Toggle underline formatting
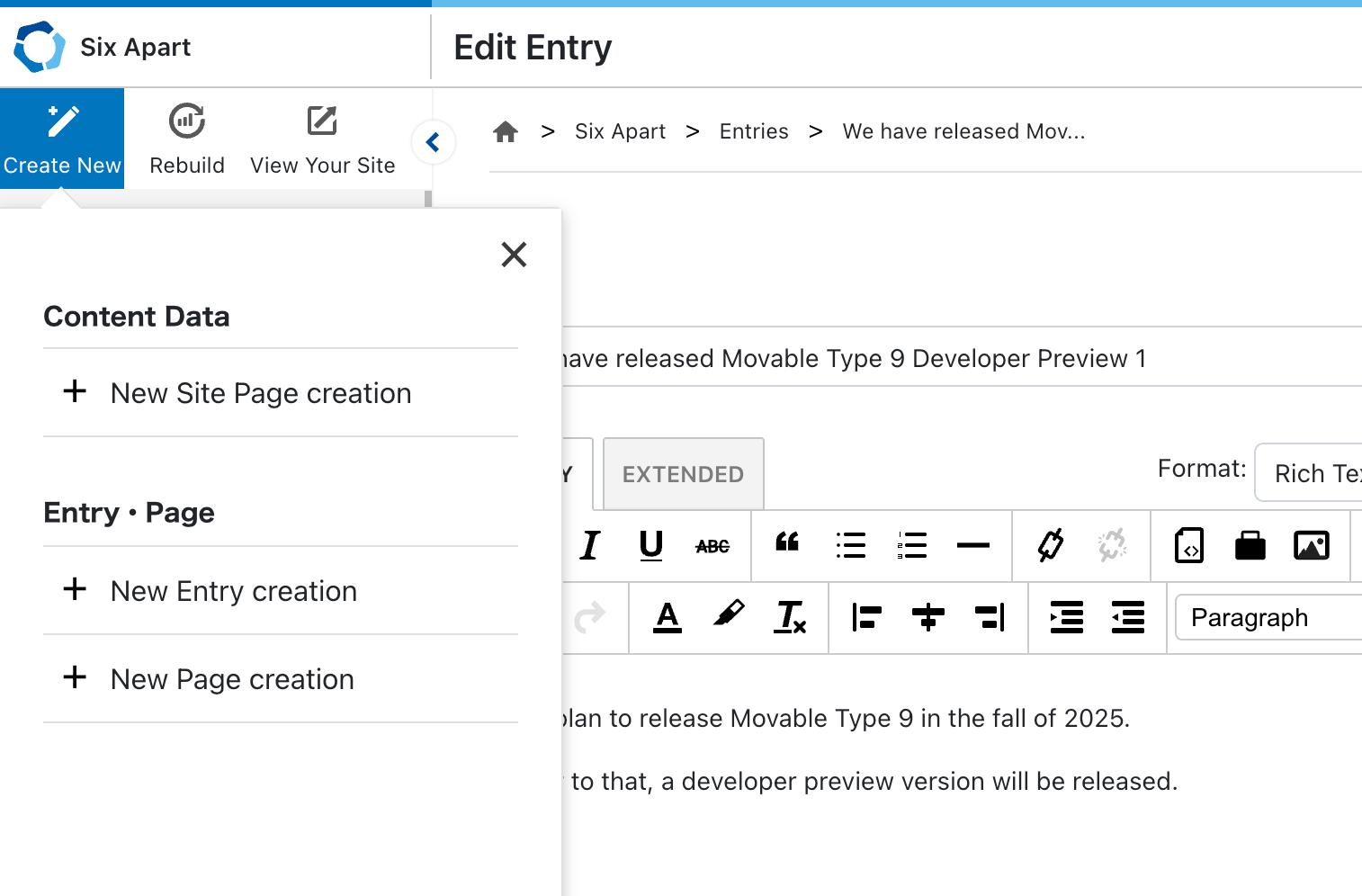1362x896 pixels. (x=651, y=545)
